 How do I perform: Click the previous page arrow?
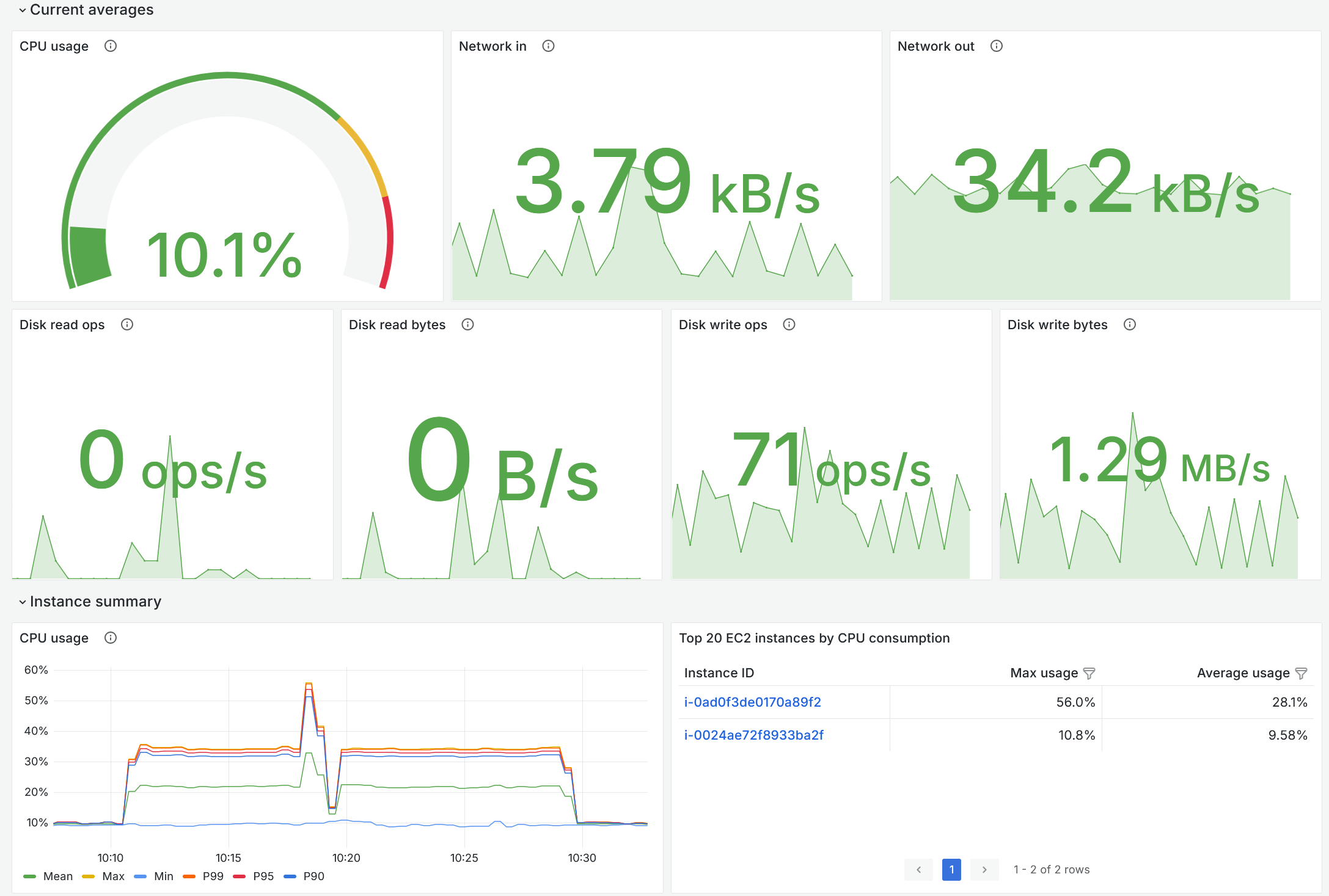(x=918, y=869)
